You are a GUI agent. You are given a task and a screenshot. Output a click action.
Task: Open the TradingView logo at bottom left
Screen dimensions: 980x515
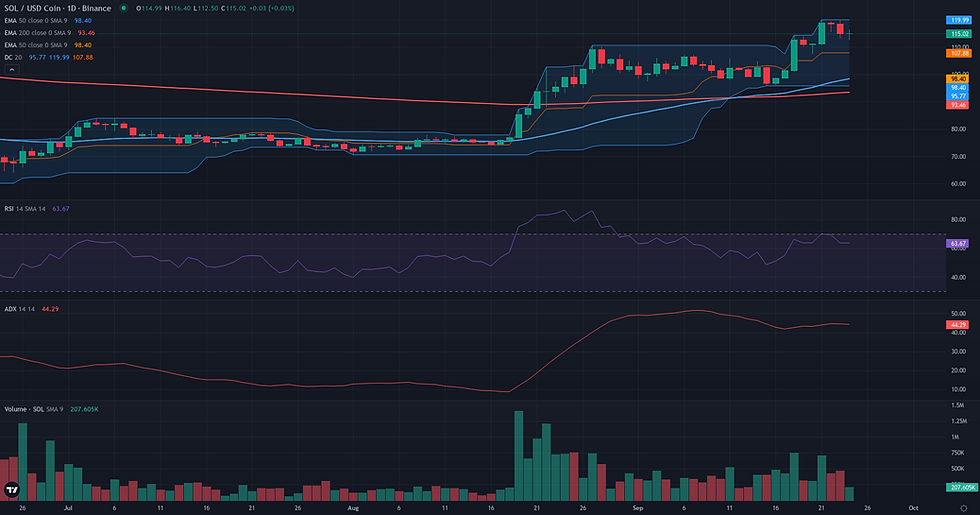(11, 489)
